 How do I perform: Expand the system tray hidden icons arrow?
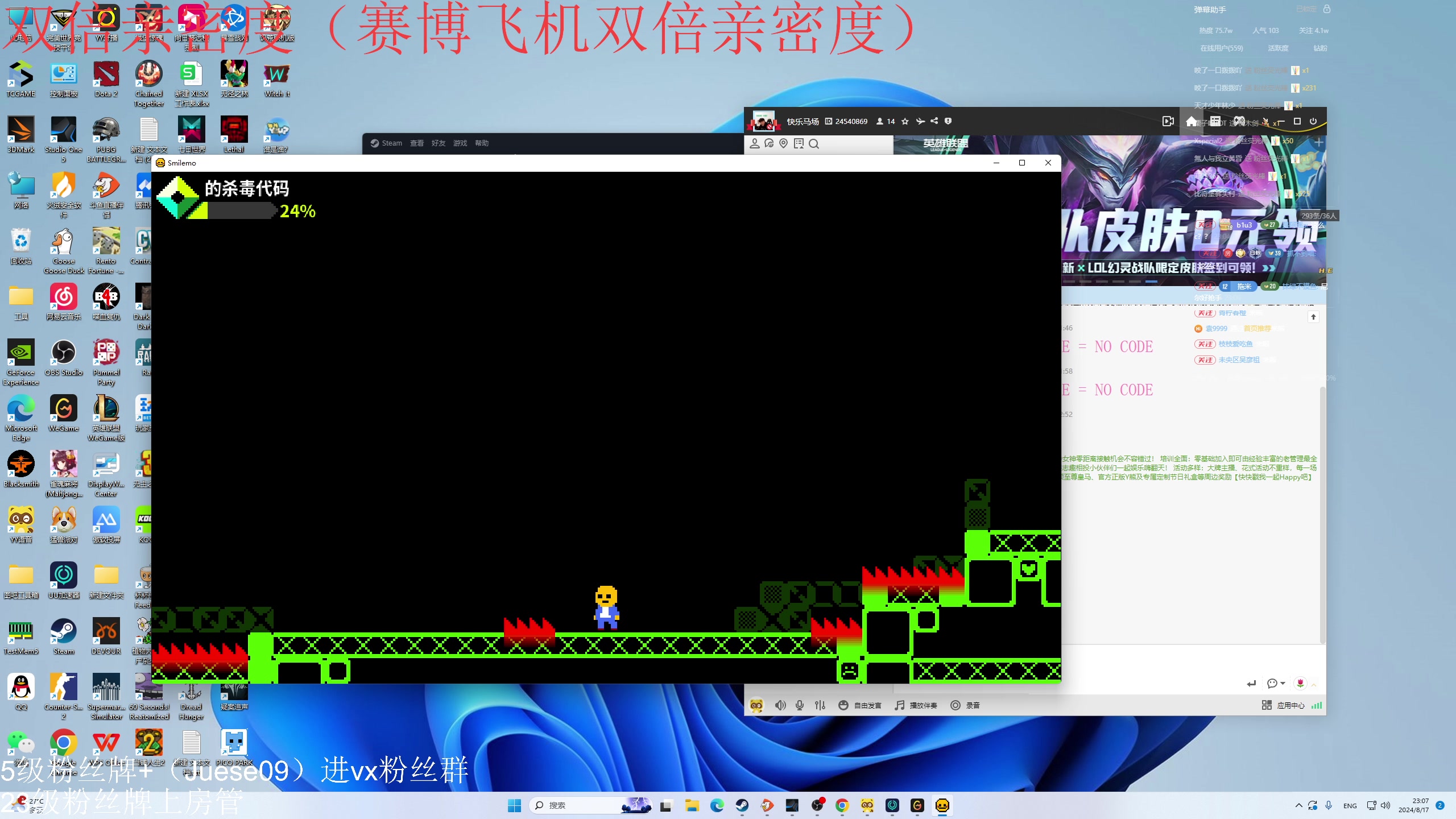point(1298,805)
